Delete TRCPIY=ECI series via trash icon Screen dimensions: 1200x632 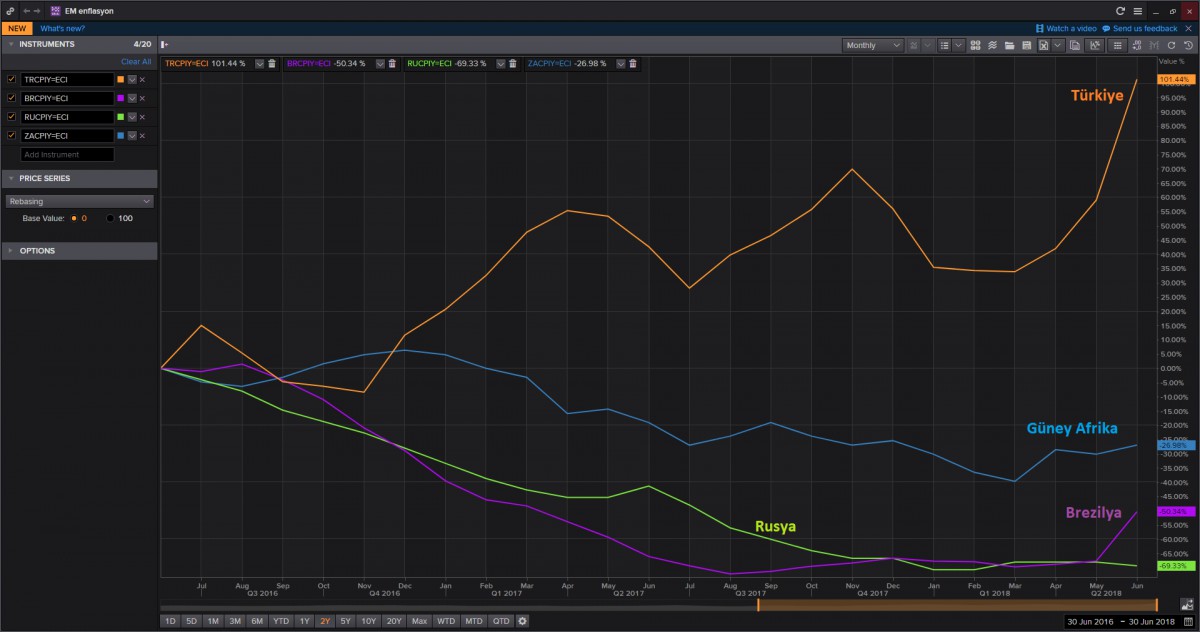pyautogui.click(x=272, y=63)
